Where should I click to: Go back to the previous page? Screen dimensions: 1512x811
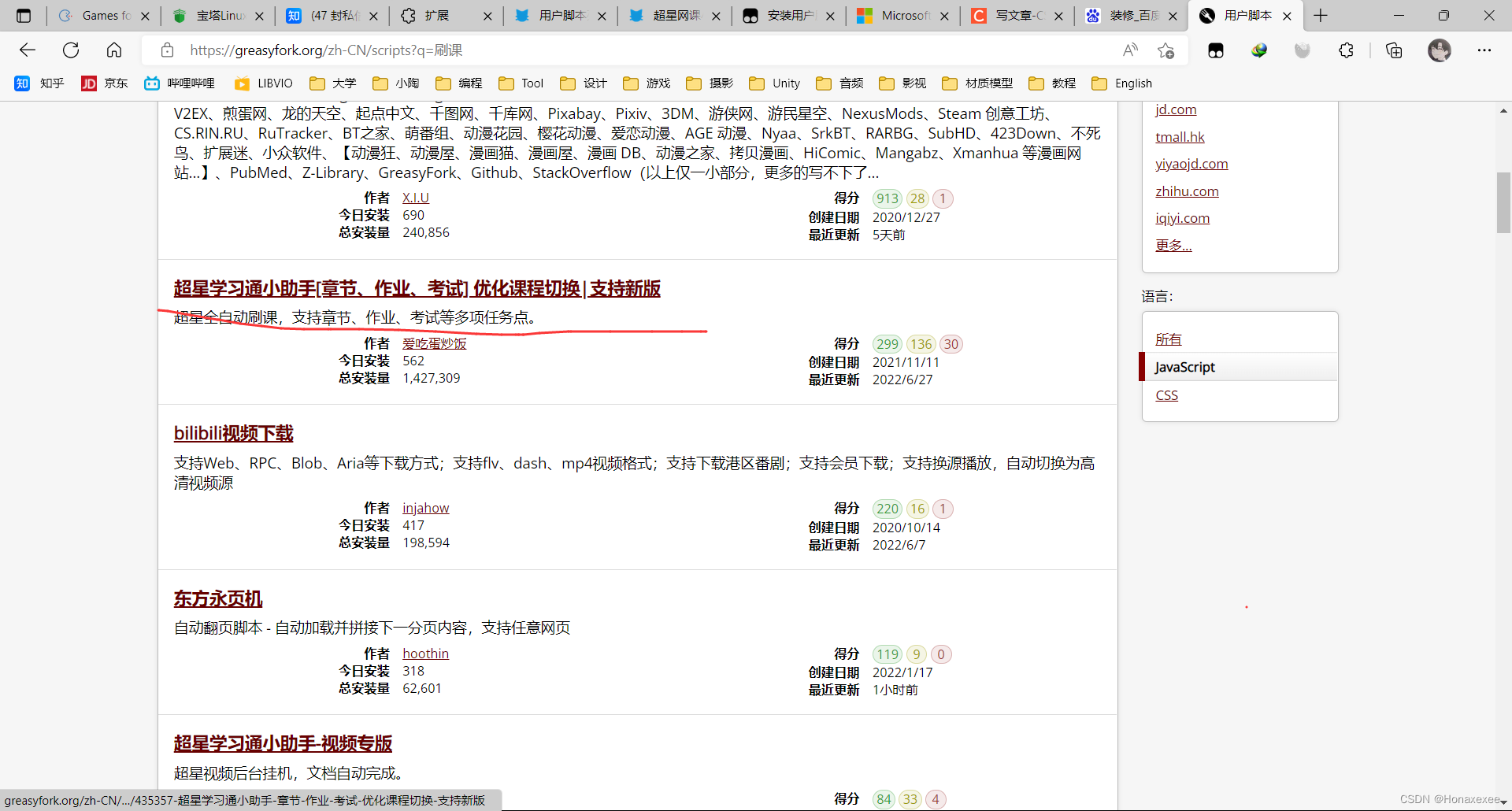pyautogui.click(x=28, y=50)
